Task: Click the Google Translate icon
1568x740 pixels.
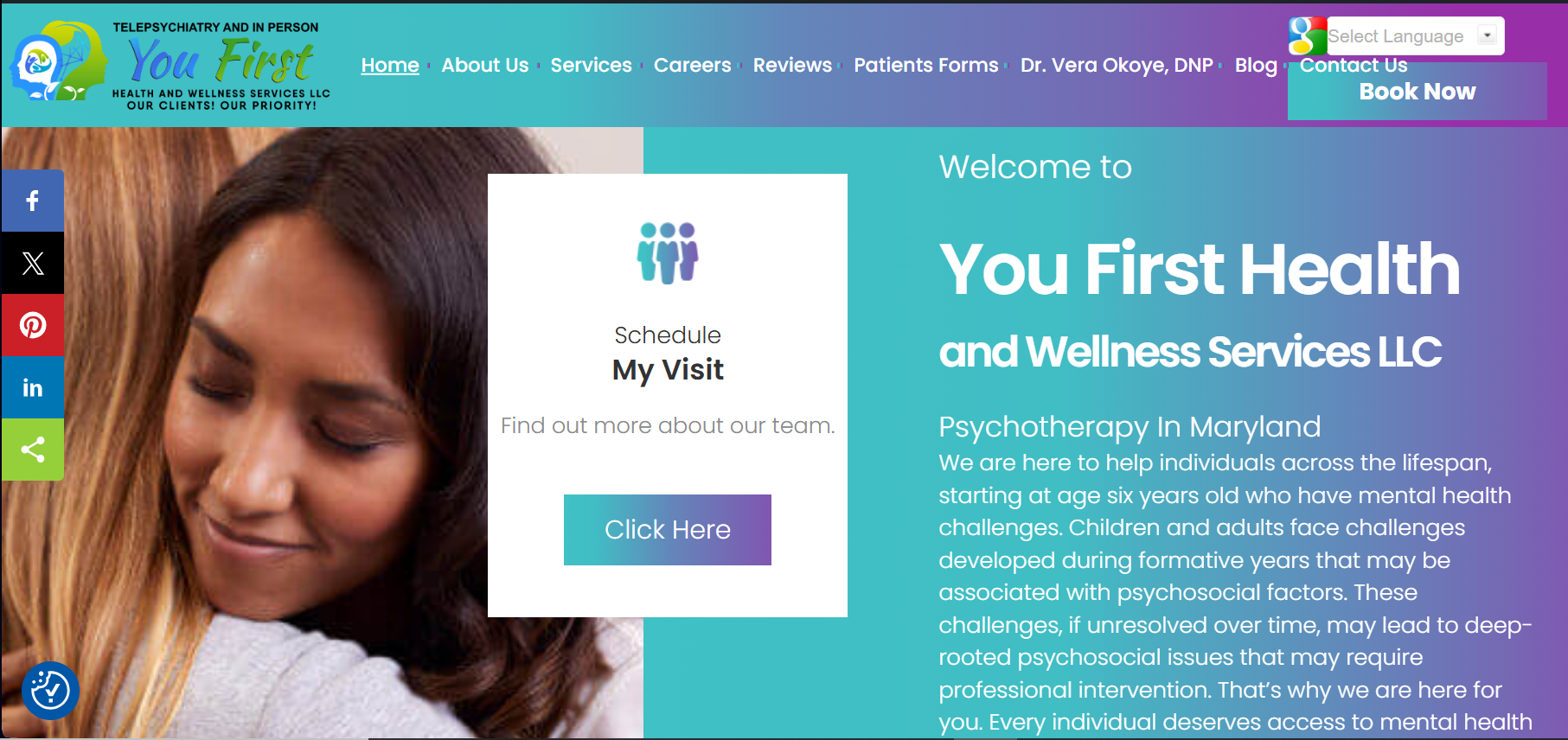Action: (x=1307, y=36)
